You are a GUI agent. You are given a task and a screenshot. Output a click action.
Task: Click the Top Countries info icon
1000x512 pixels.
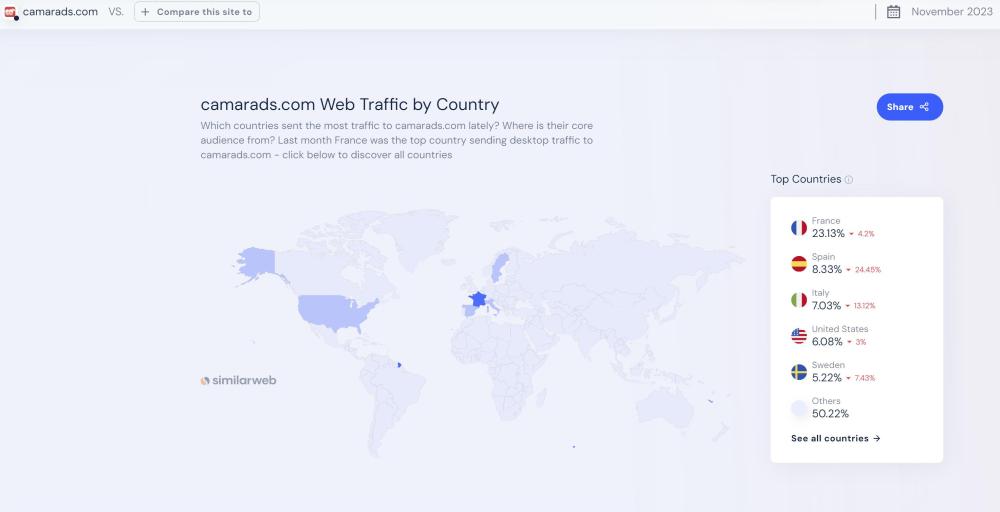pyautogui.click(x=849, y=180)
